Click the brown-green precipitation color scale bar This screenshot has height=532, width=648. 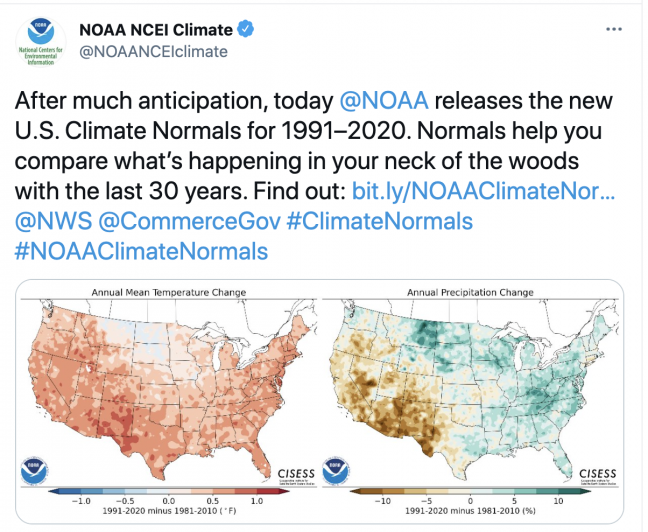click(470, 491)
